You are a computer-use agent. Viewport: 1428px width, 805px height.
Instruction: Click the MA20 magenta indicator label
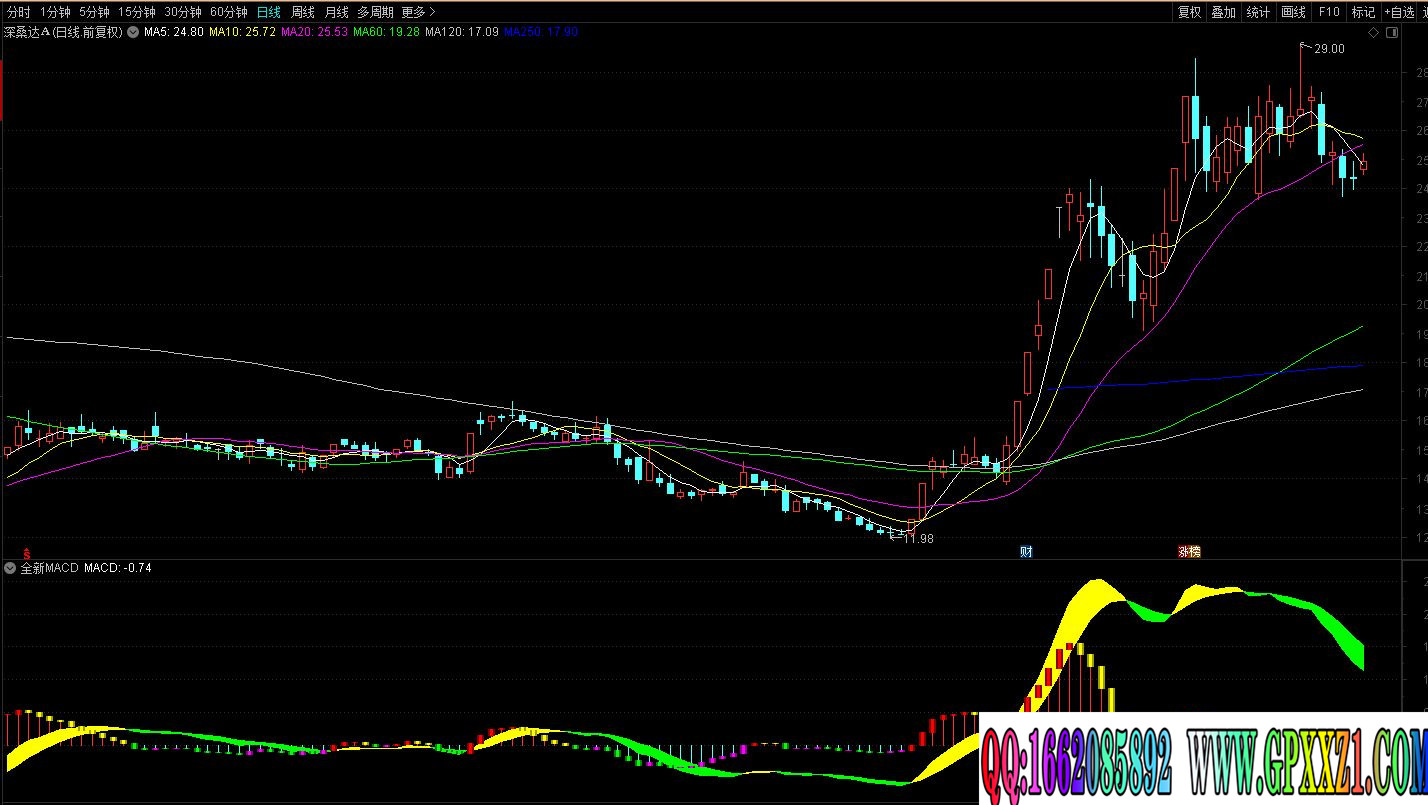click(x=314, y=32)
